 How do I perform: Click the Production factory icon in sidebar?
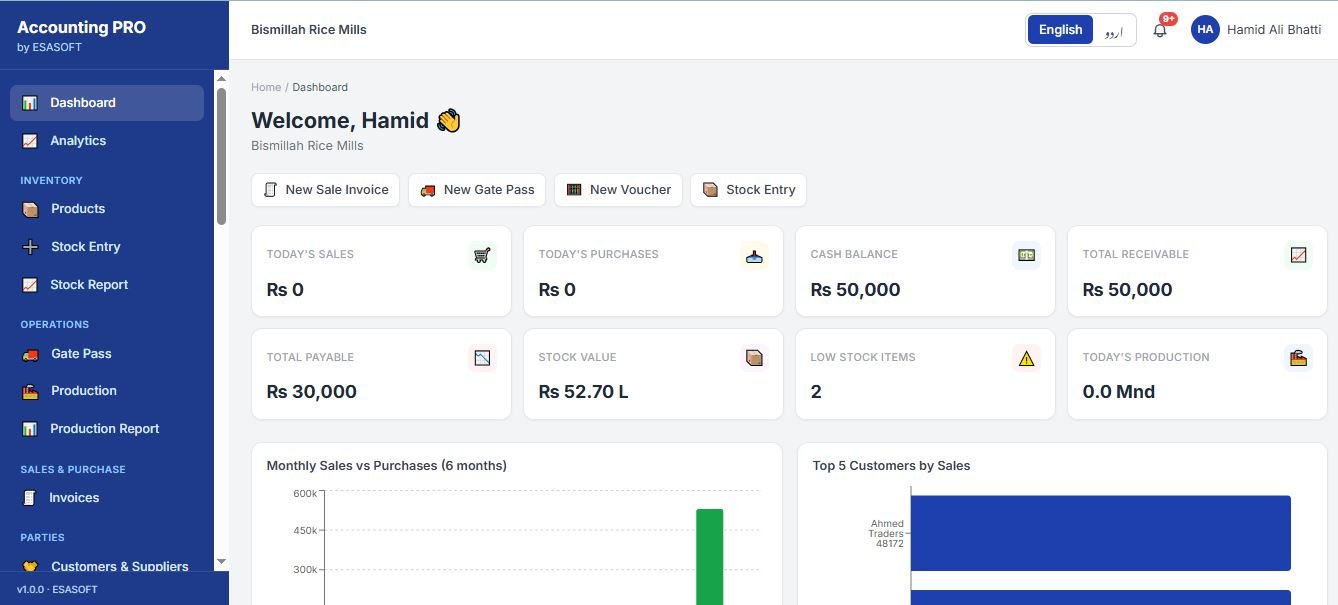tap(30, 391)
